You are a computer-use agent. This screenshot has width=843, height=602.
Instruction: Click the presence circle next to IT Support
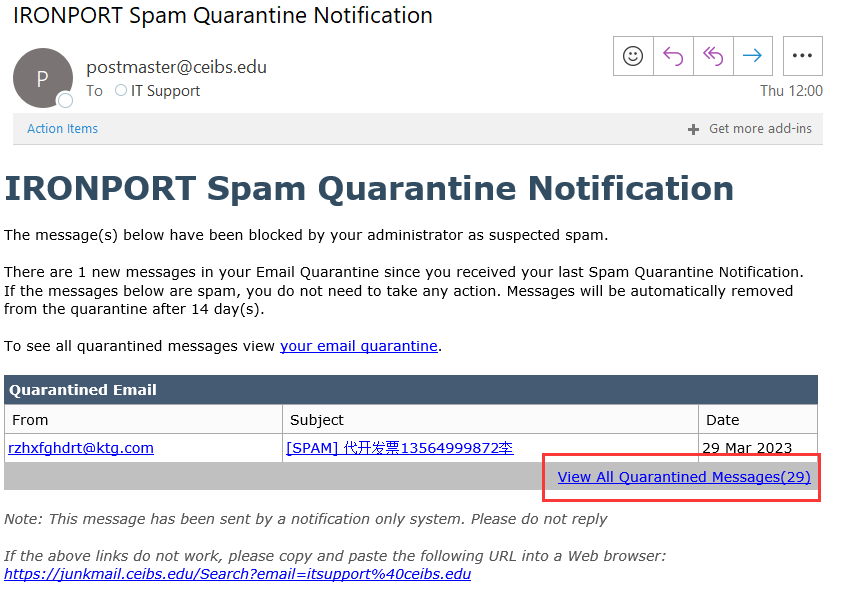click(121, 90)
